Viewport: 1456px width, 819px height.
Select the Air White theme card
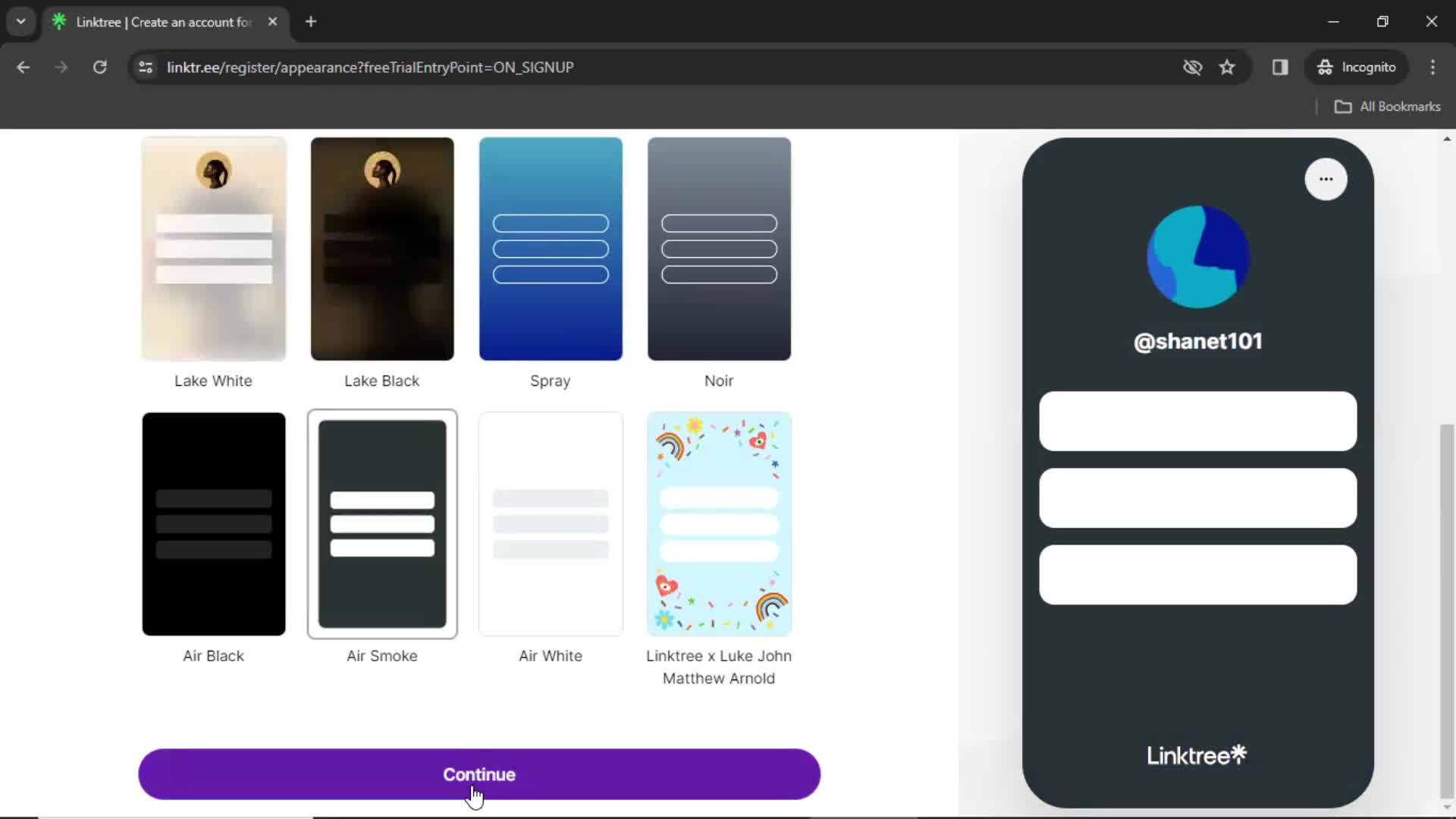click(x=551, y=524)
